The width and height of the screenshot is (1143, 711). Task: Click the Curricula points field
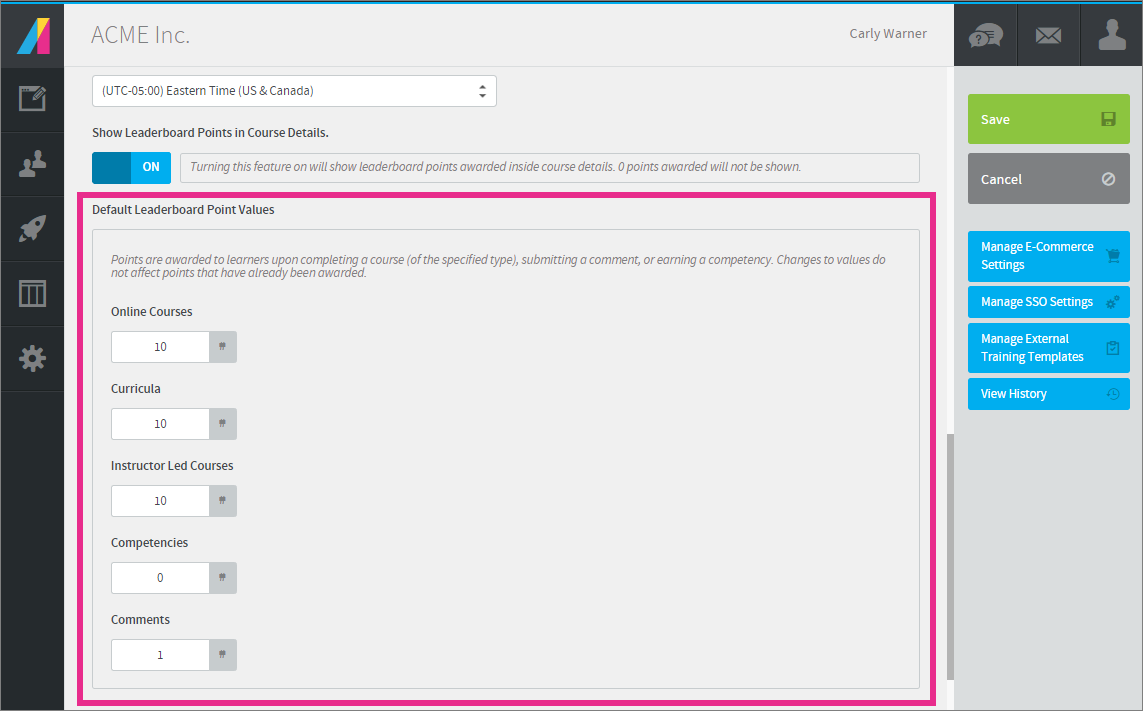tap(160, 424)
